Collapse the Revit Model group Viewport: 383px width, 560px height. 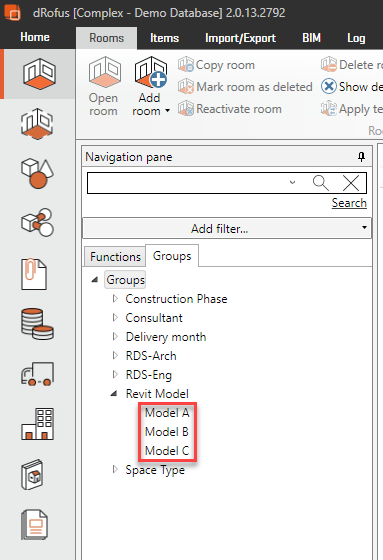(x=114, y=394)
